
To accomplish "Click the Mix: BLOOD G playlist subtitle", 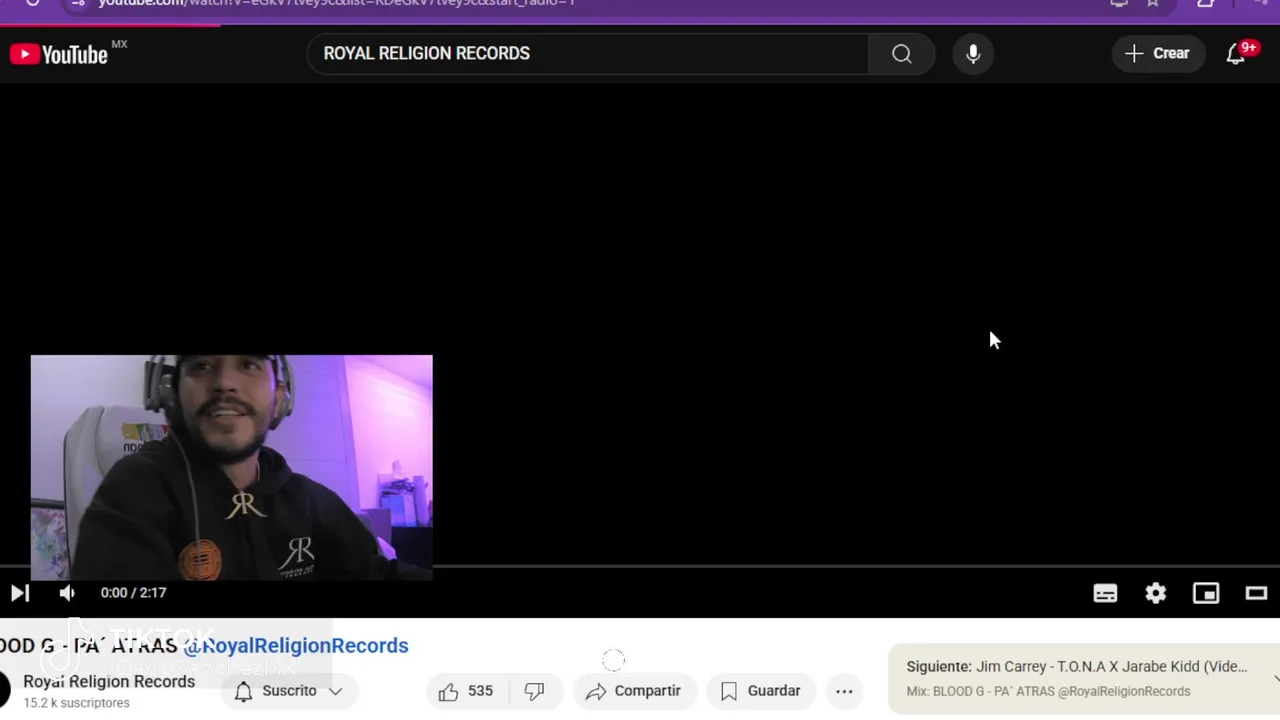I will point(1048,691).
